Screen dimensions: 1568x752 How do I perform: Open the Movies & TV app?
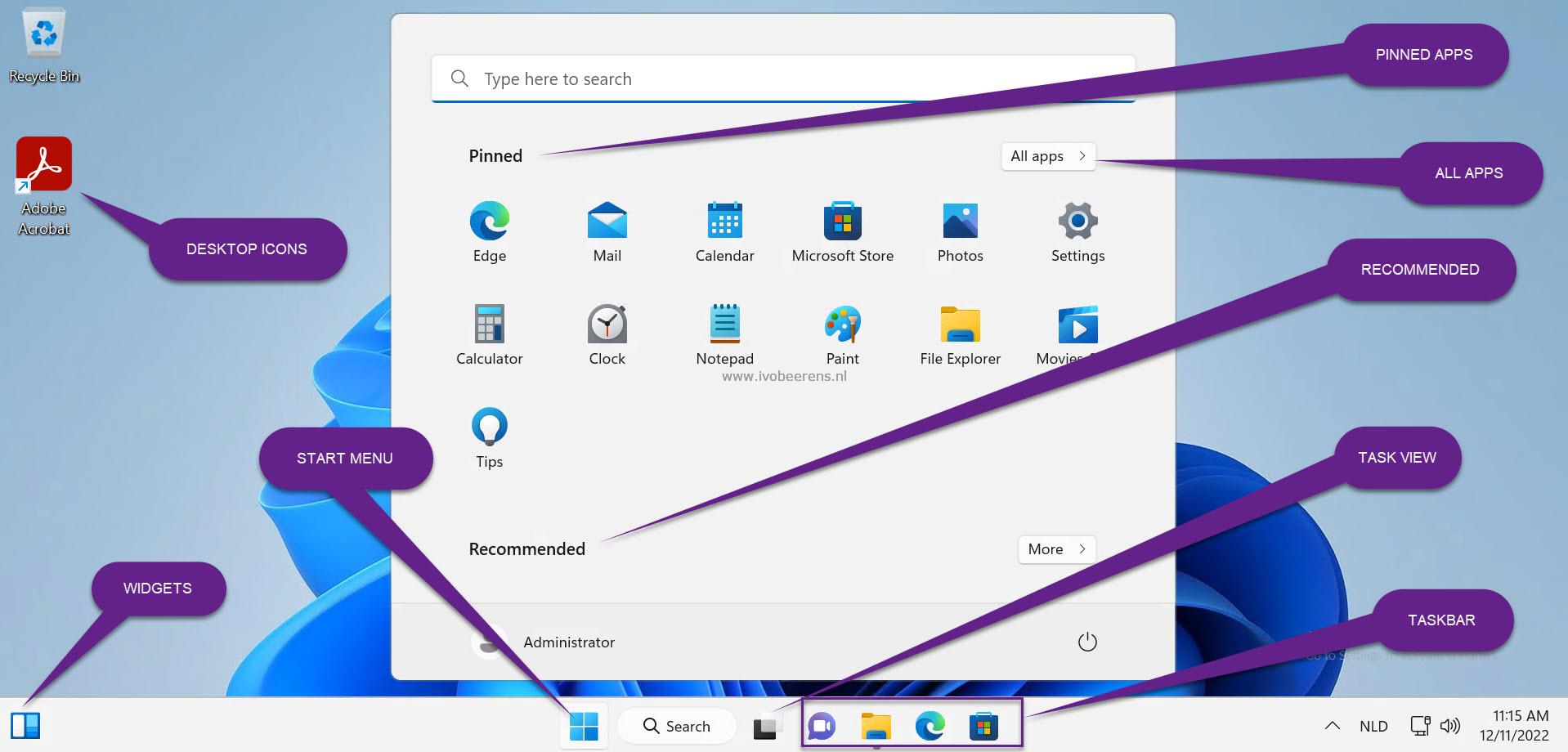coord(1078,335)
